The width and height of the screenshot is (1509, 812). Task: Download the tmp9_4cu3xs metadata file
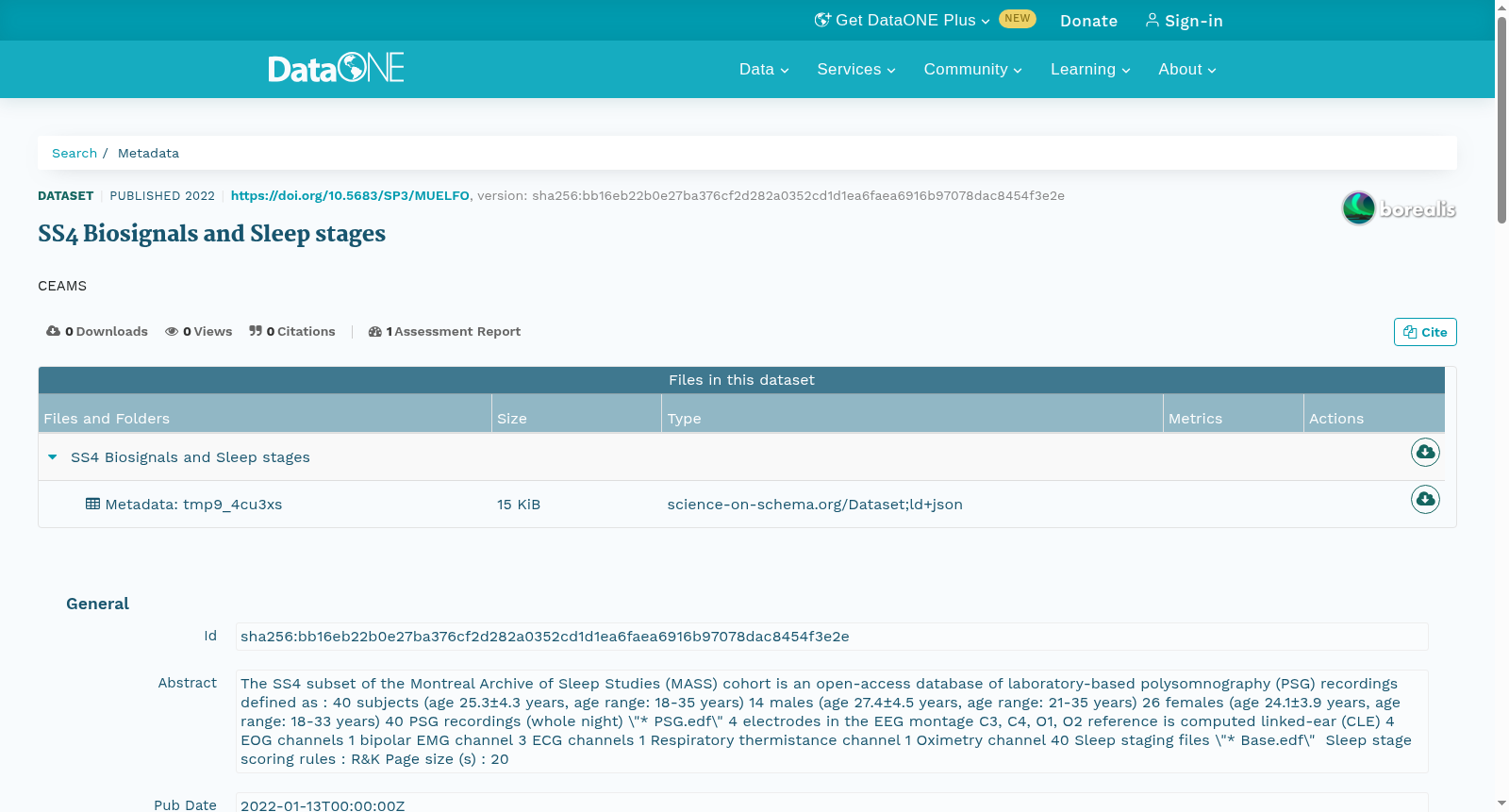1425,499
